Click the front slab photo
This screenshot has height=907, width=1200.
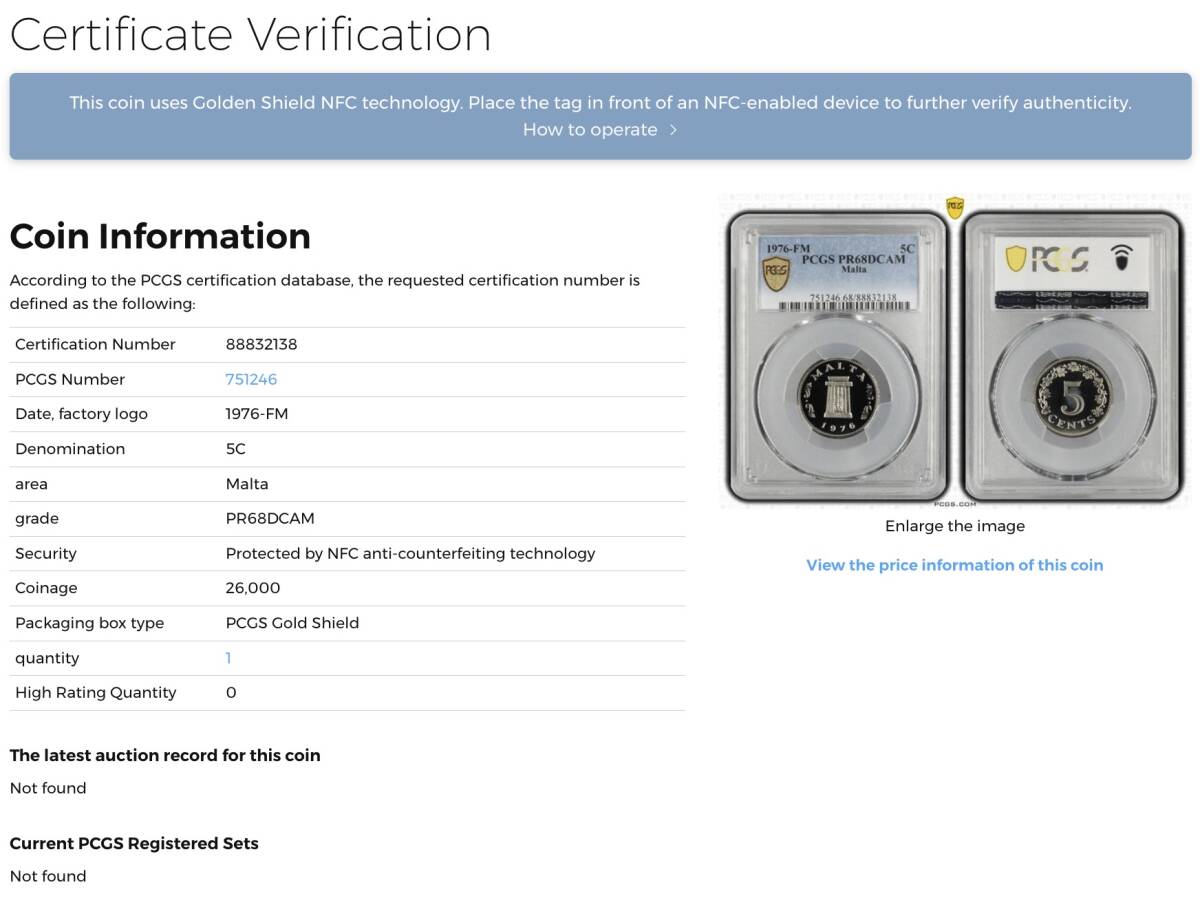pos(839,355)
